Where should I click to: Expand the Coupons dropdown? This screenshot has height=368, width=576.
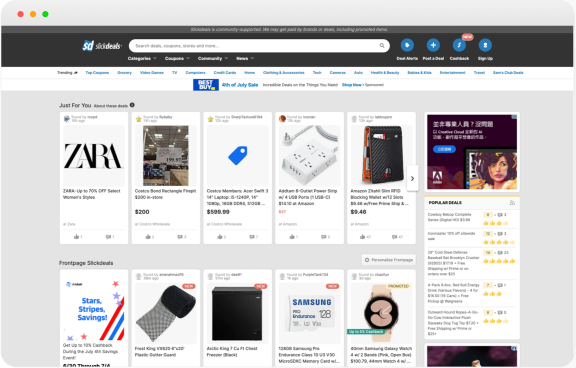[x=177, y=58]
